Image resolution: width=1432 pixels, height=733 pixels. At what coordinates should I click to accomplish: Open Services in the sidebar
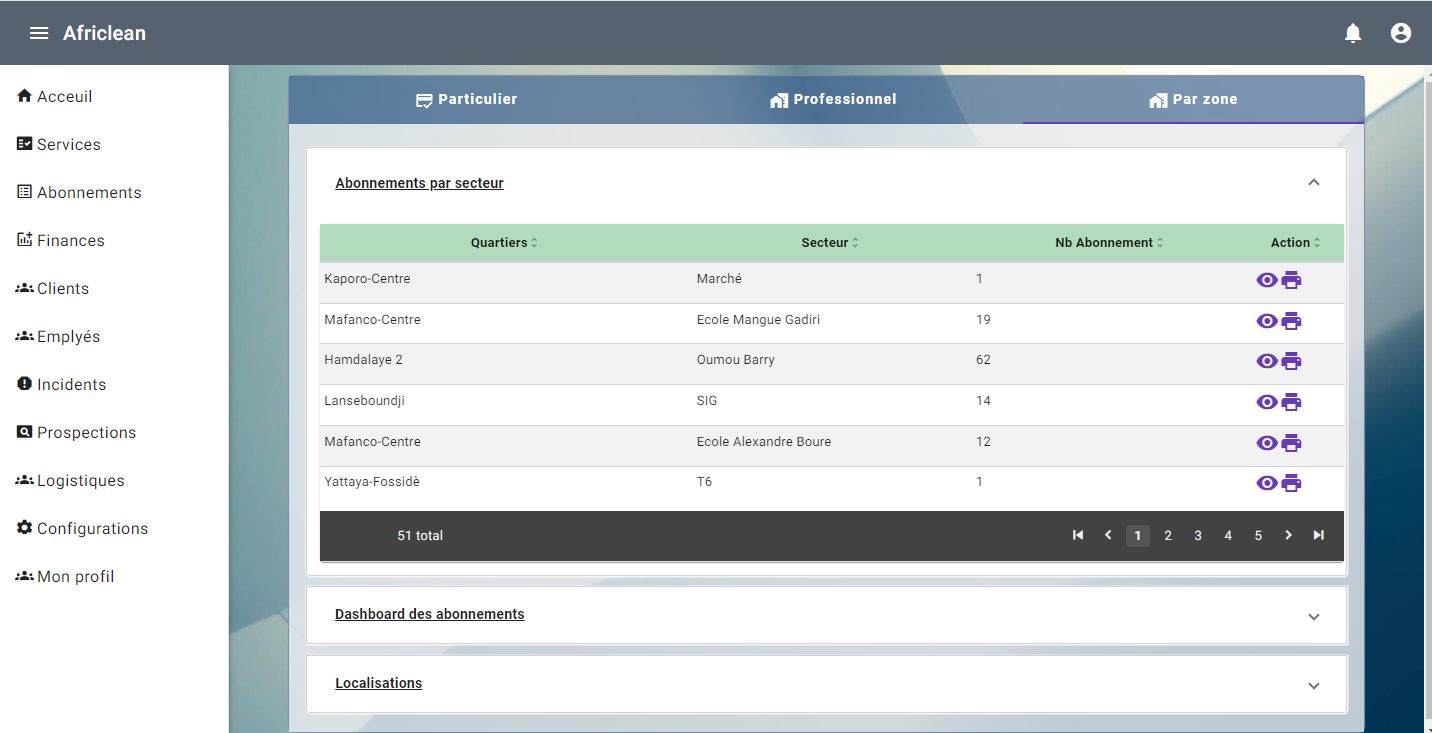pyautogui.click(x=59, y=144)
